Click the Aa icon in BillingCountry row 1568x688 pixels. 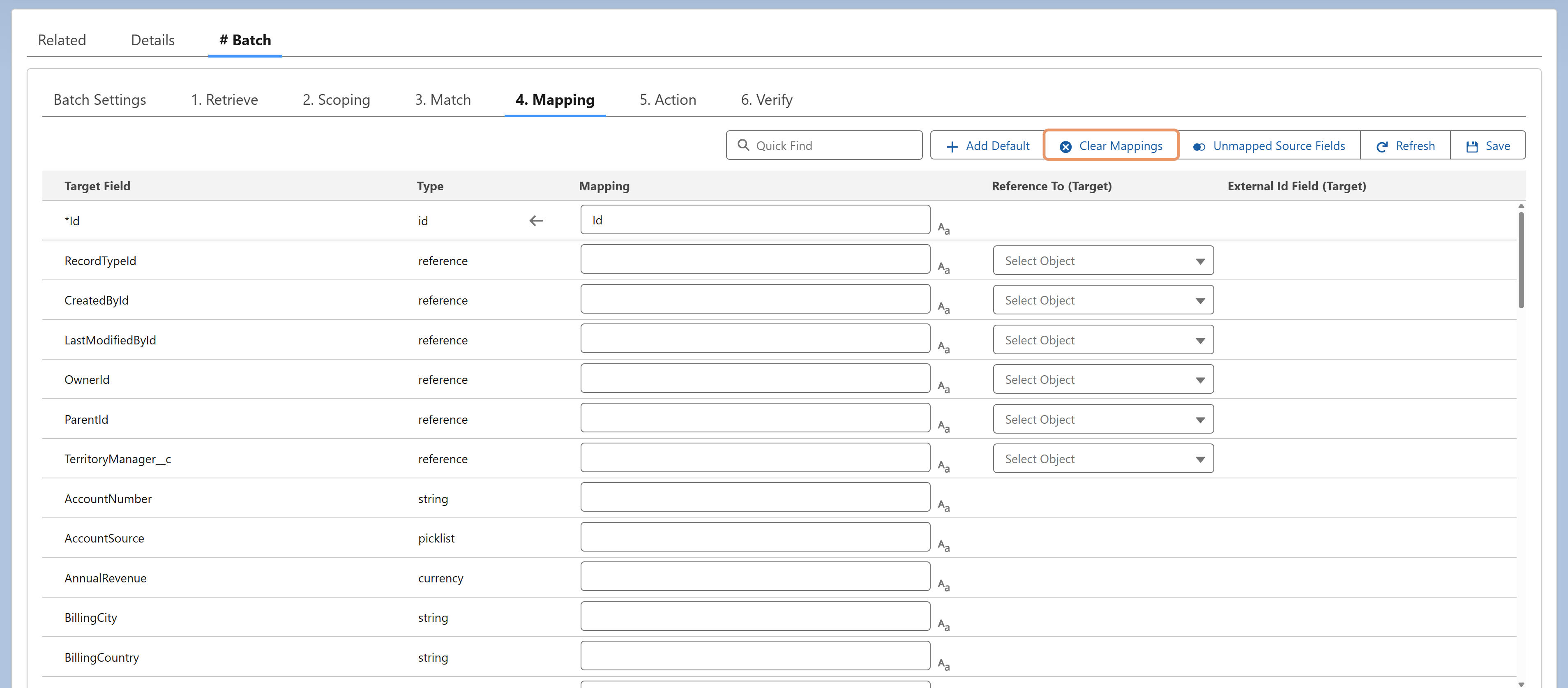[943, 664]
